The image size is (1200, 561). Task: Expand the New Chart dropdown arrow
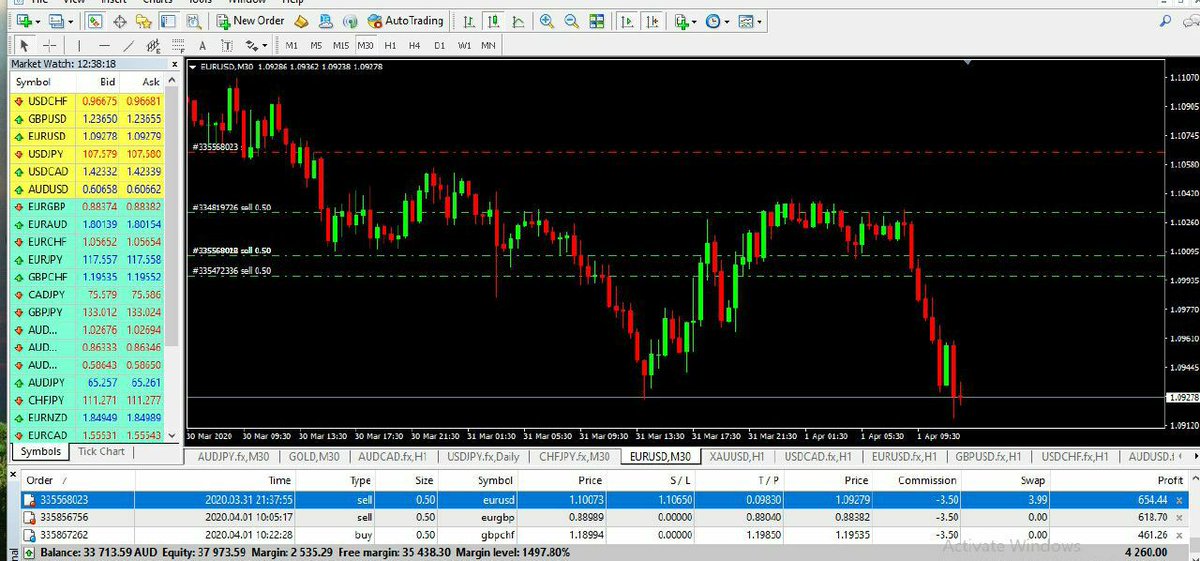pyautogui.click(x=38, y=22)
